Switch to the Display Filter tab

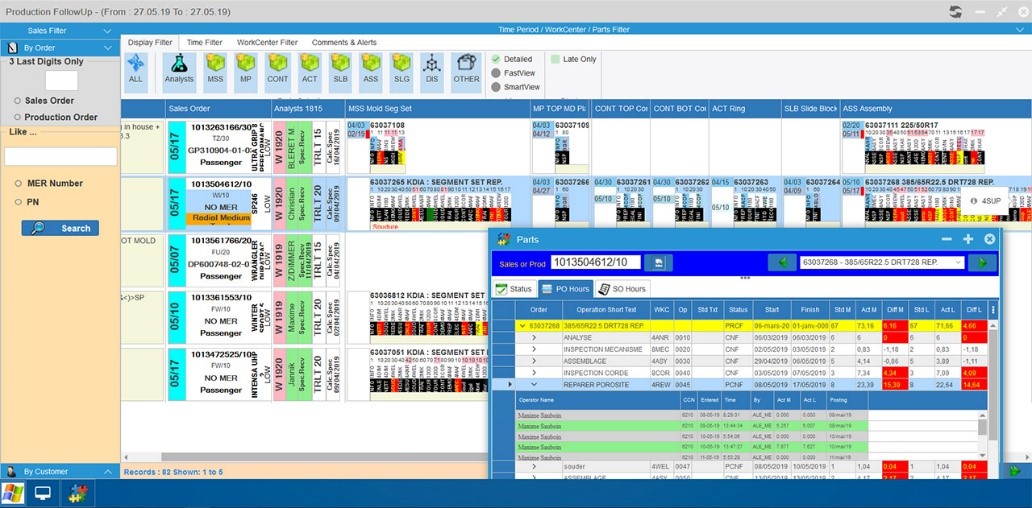click(150, 42)
